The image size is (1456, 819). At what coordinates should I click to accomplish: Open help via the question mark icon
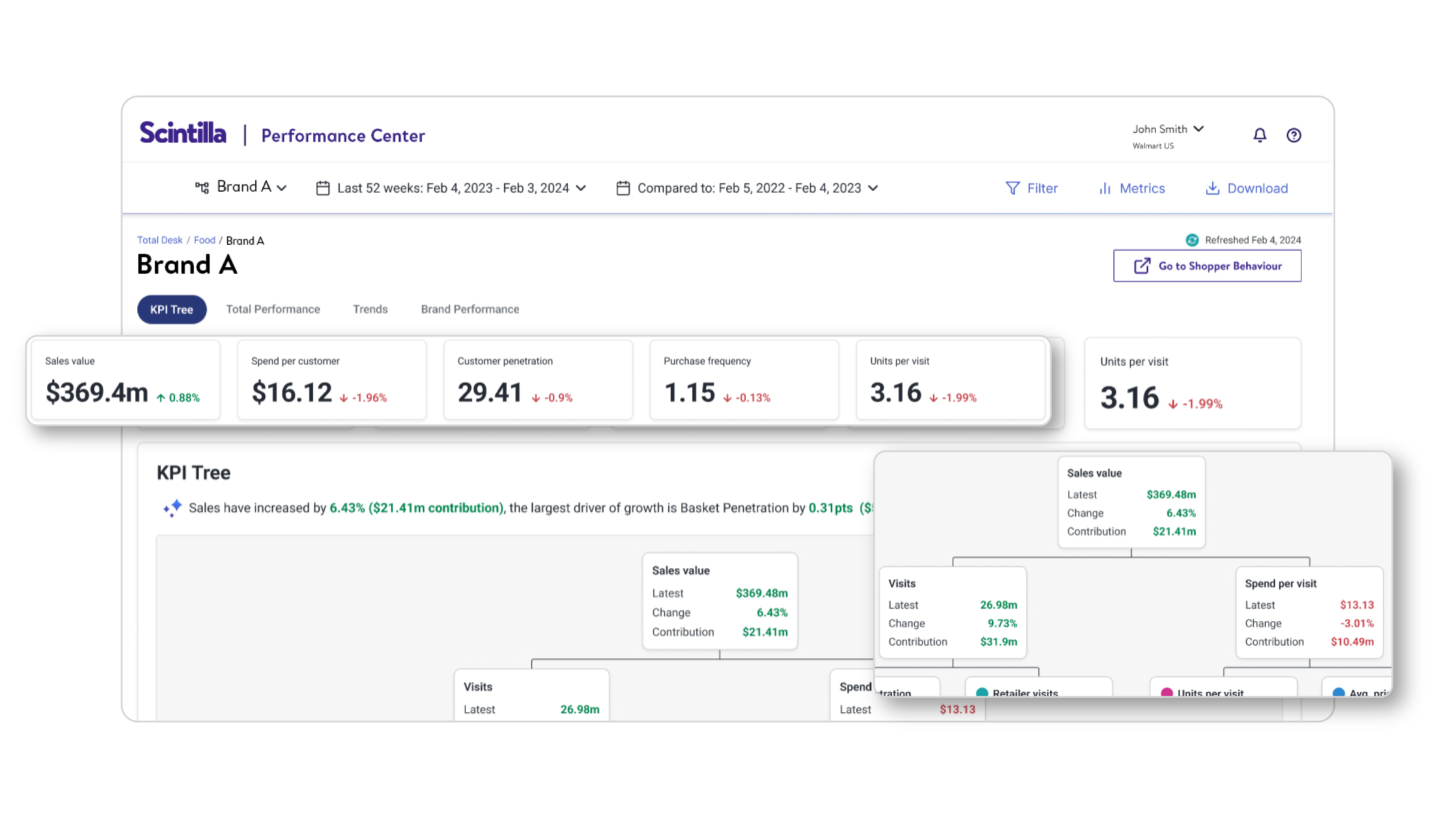tap(1294, 135)
